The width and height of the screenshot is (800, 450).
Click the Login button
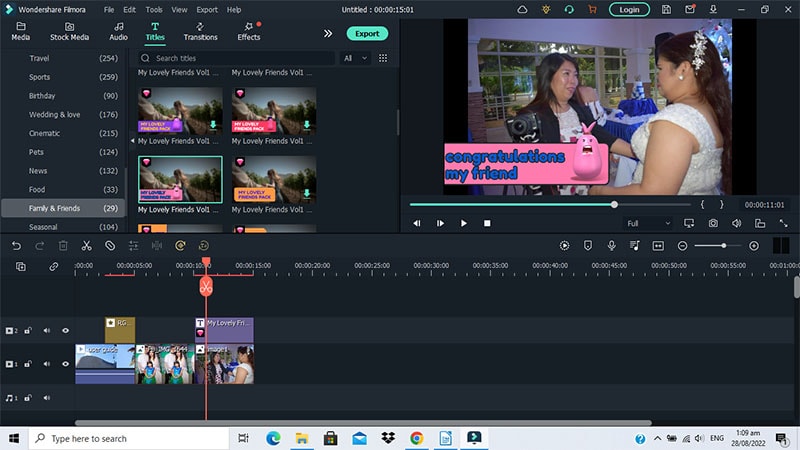[x=629, y=10]
